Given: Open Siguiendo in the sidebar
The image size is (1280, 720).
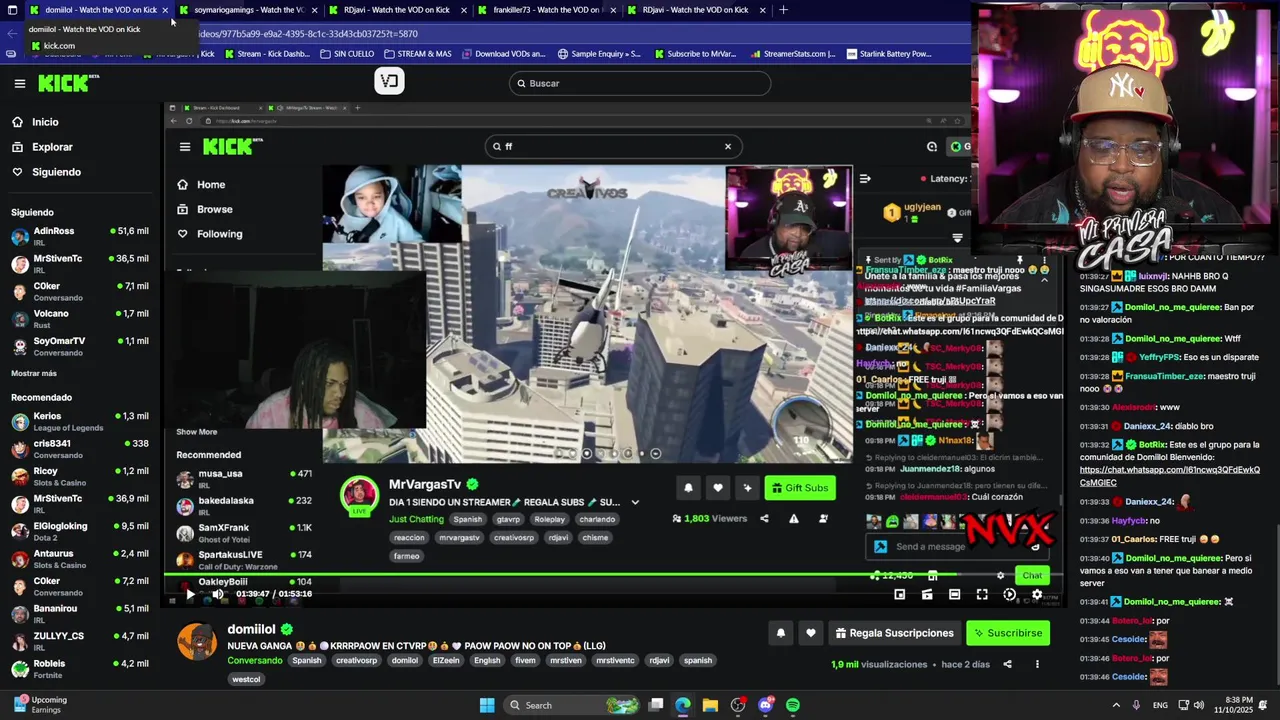Looking at the screenshot, I should pos(56,172).
